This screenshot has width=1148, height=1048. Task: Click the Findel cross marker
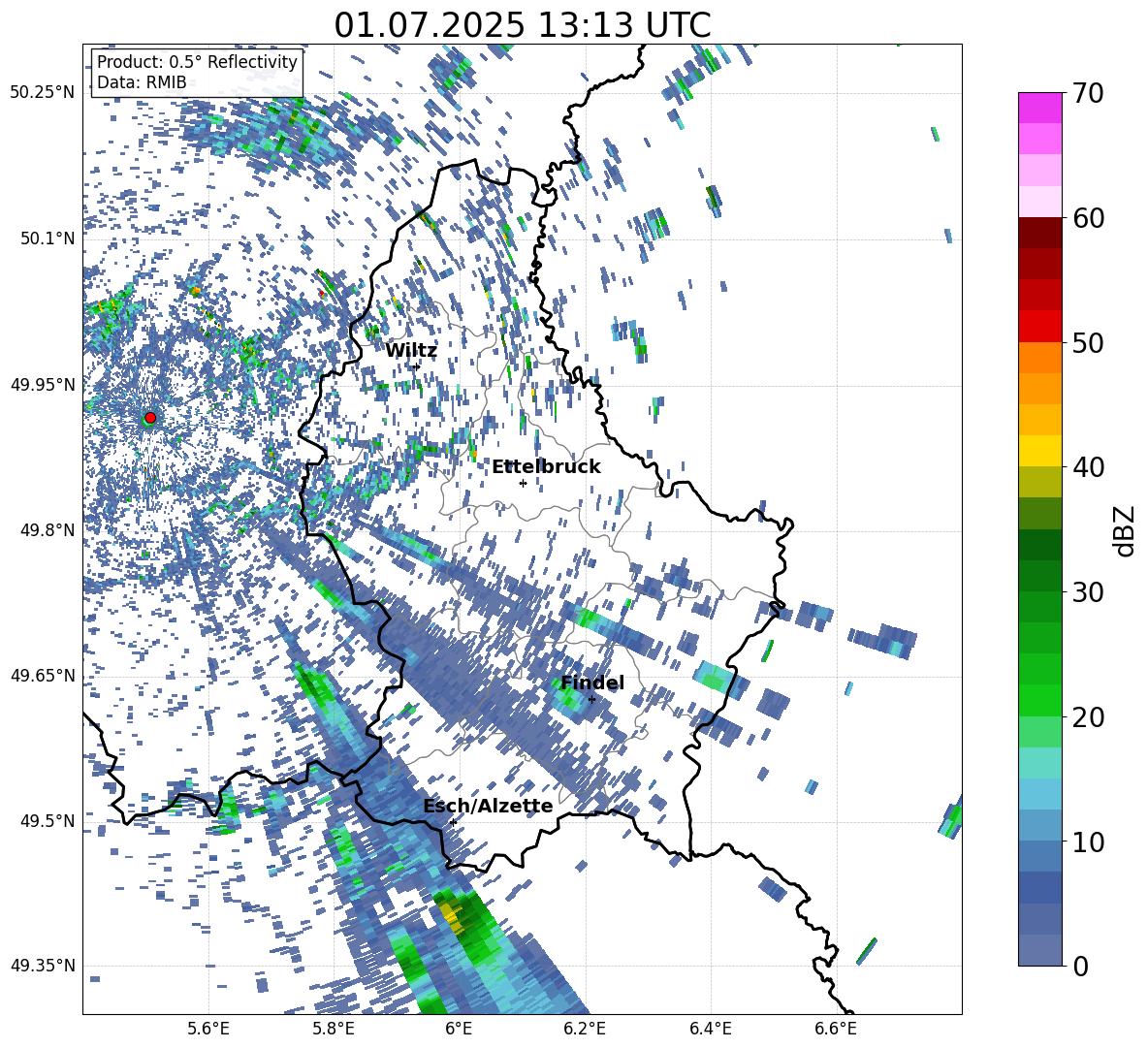591,700
